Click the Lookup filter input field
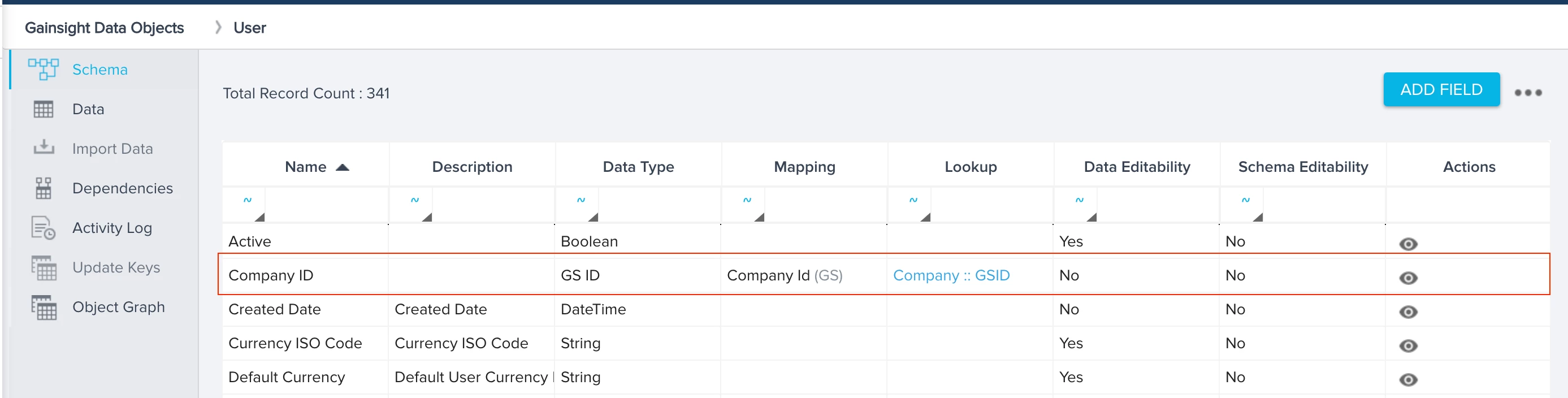 point(991,206)
